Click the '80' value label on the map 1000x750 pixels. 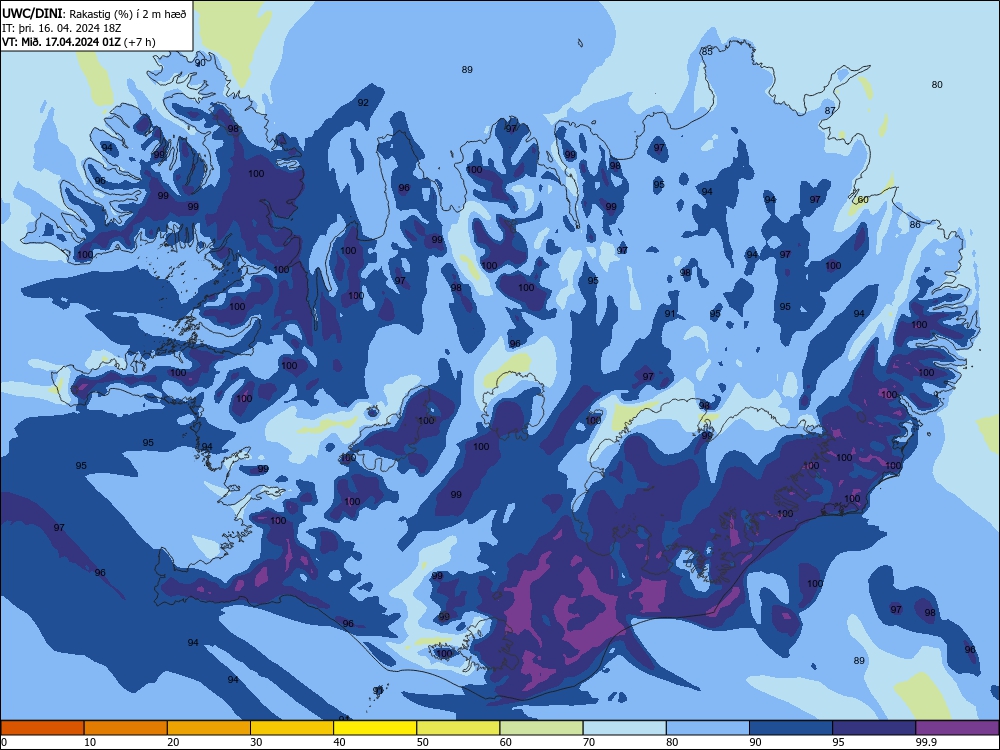point(937,85)
